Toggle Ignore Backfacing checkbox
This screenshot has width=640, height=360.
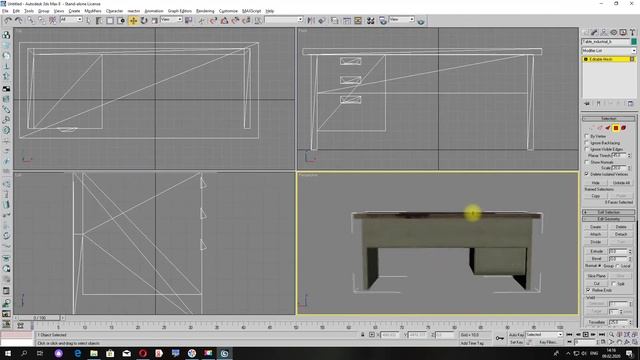pos(587,143)
